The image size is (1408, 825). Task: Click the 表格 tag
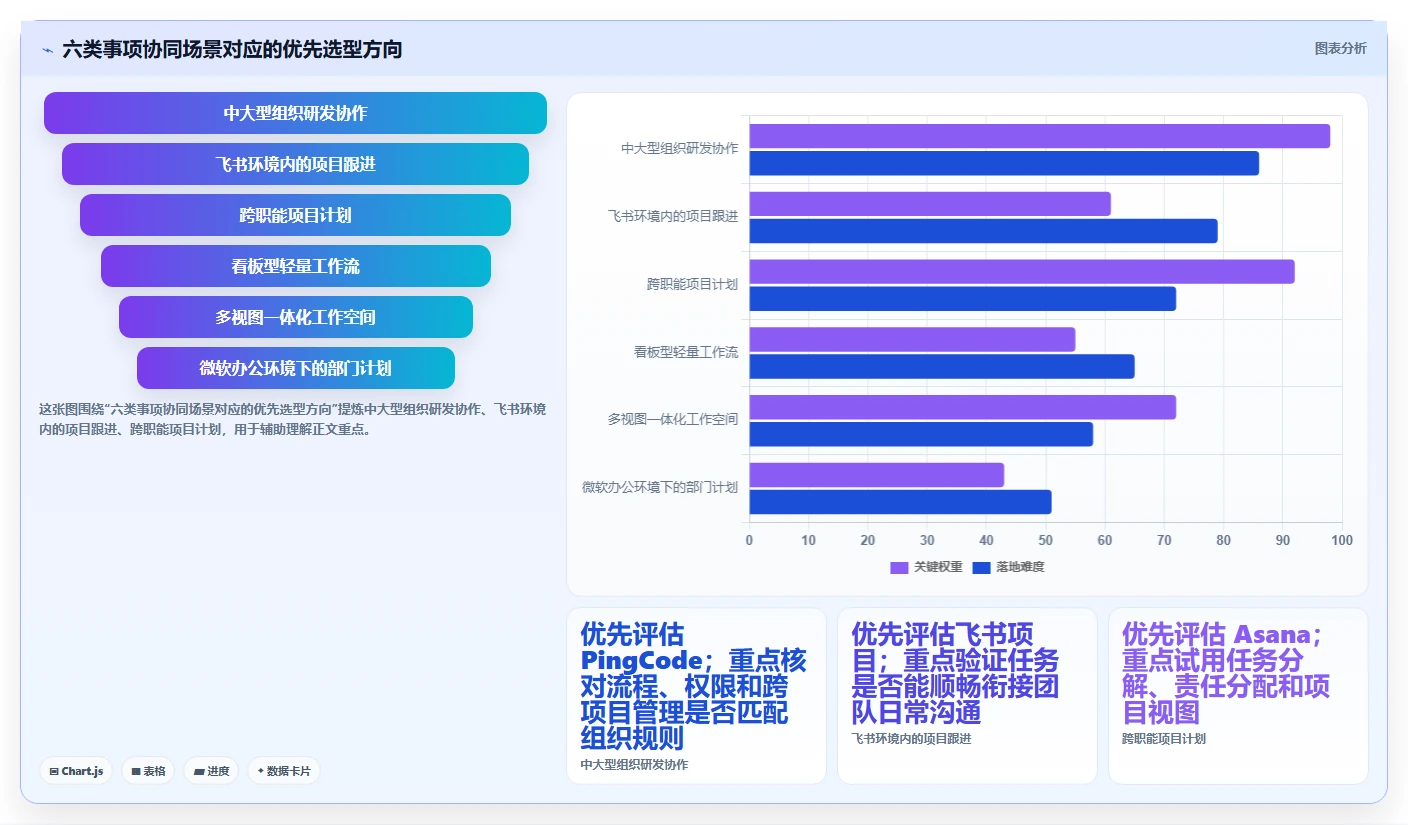click(148, 771)
